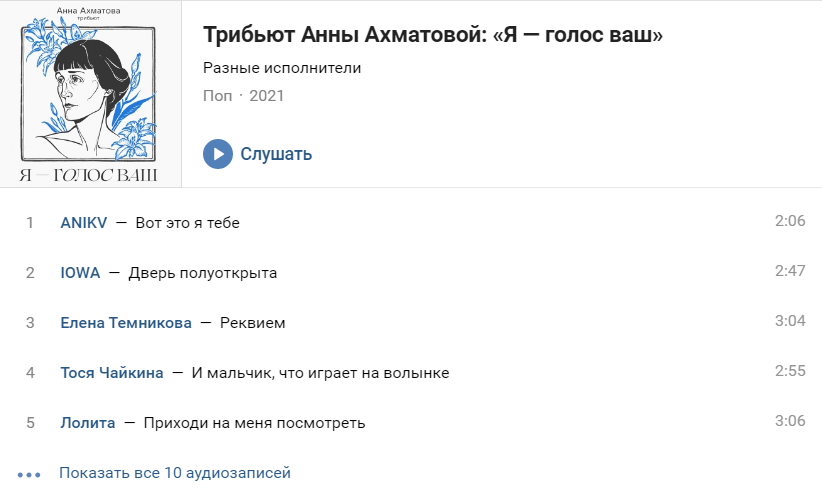This screenshot has width=822, height=500.
Task: Play track Приходи на меня посмотреть
Action: pyautogui.click(x=254, y=423)
